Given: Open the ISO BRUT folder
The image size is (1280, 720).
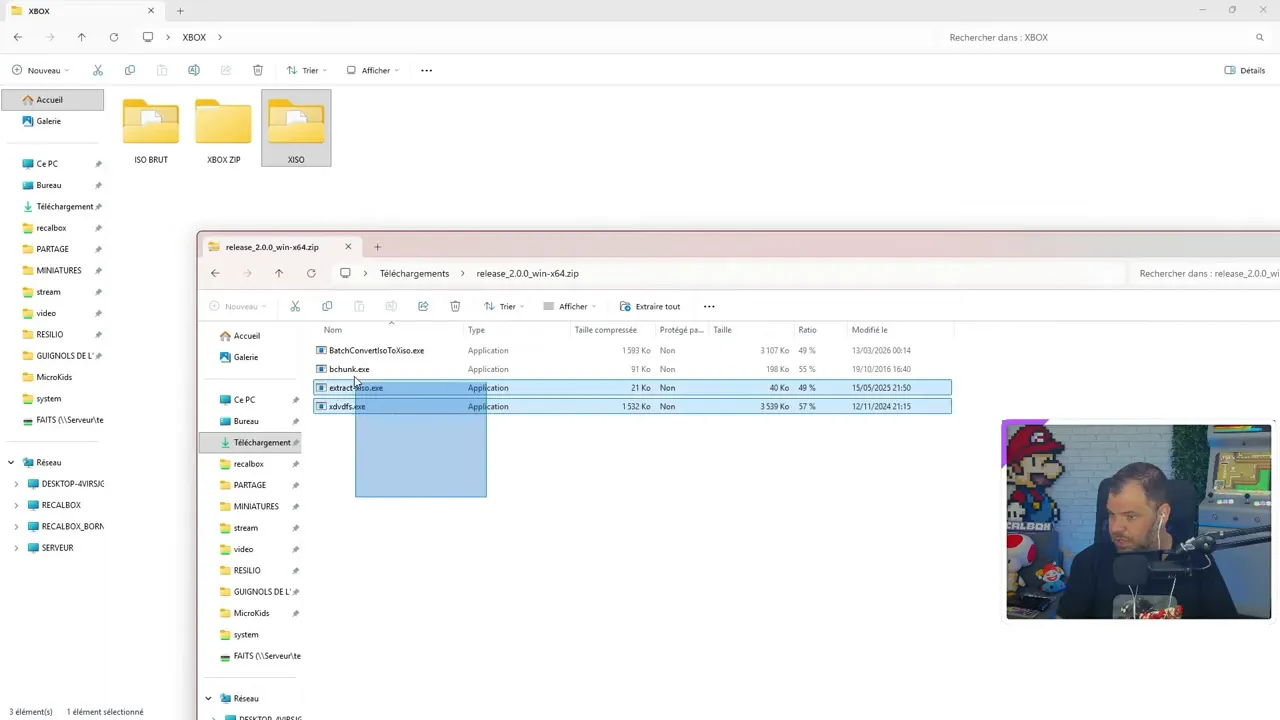Looking at the screenshot, I should coord(151,131).
